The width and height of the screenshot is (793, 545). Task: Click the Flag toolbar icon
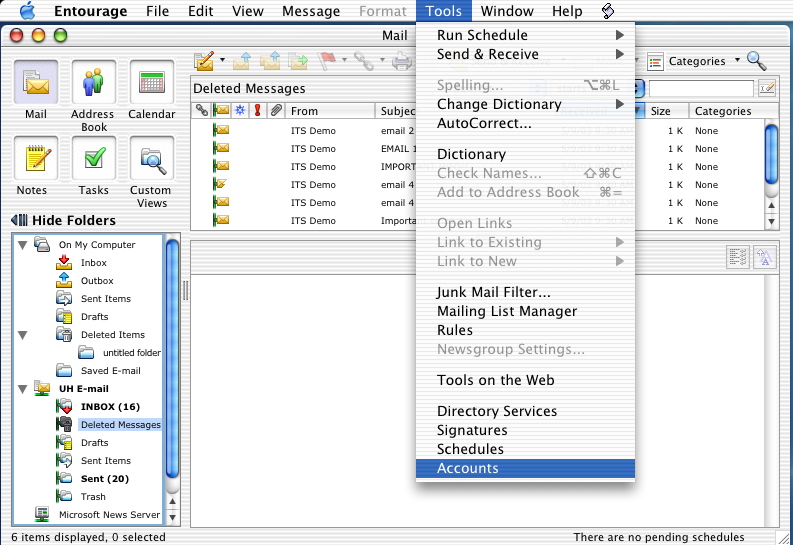pos(327,61)
